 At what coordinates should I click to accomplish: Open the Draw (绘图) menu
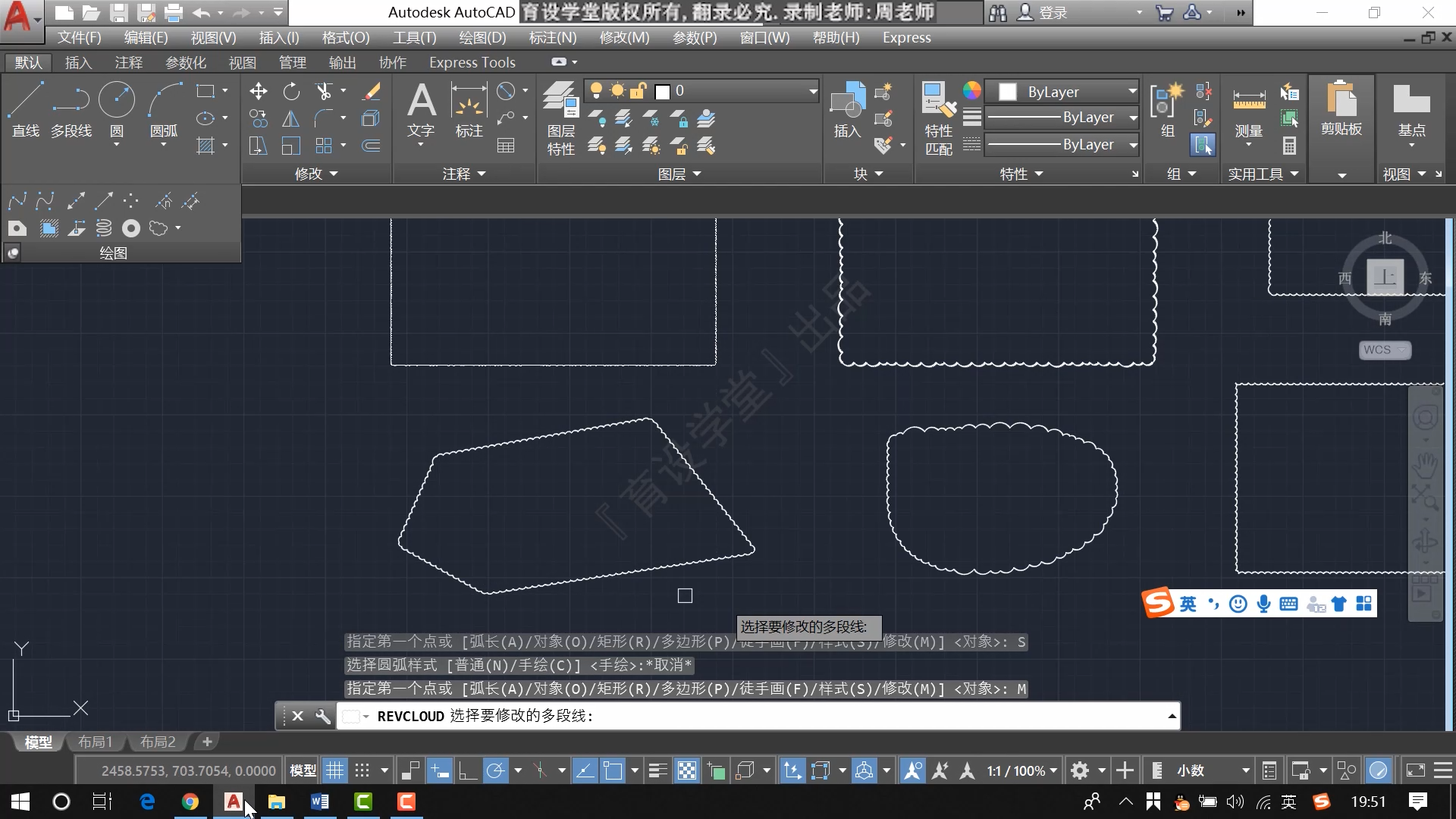click(482, 37)
